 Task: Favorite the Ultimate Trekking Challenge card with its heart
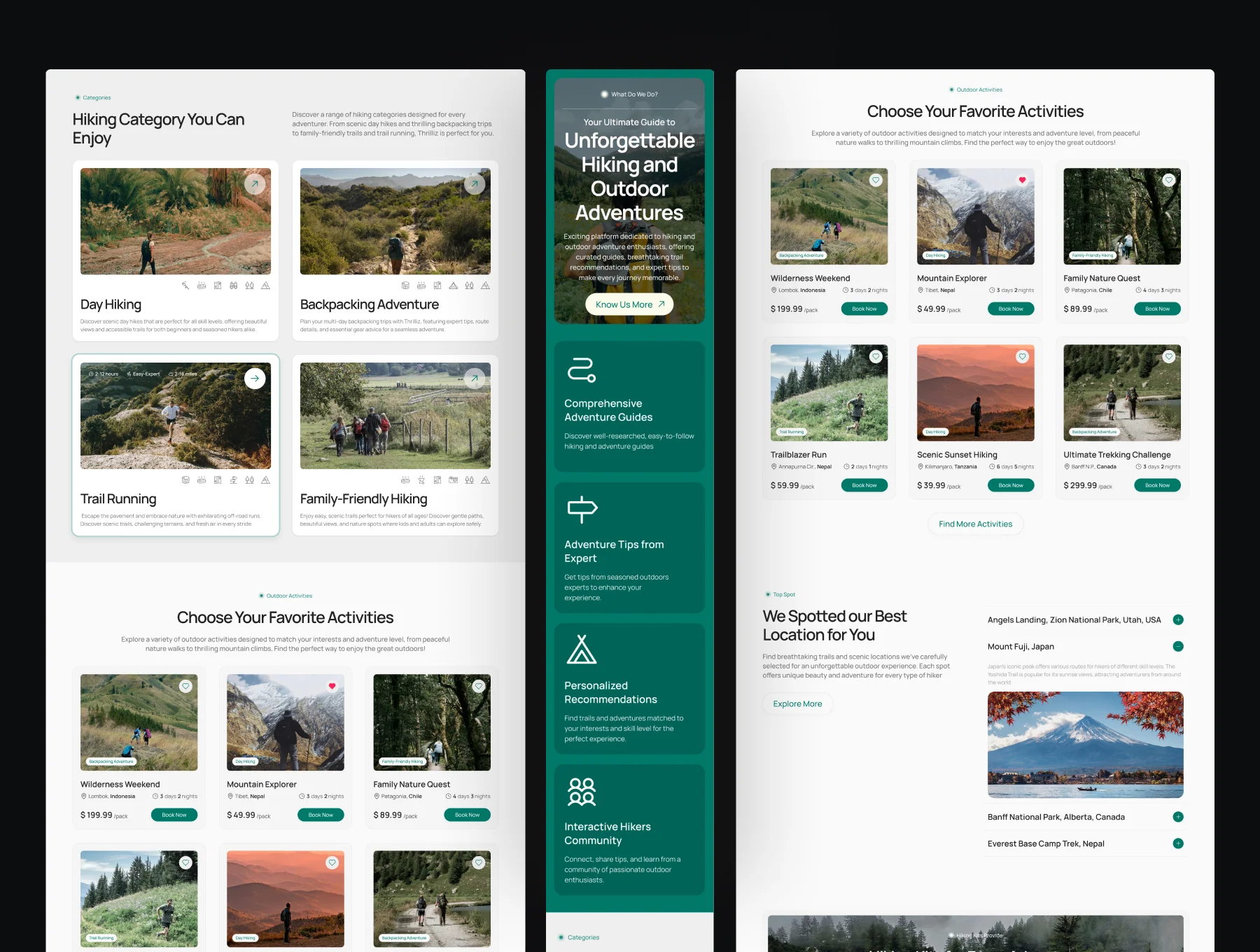(x=1169, y=356)
